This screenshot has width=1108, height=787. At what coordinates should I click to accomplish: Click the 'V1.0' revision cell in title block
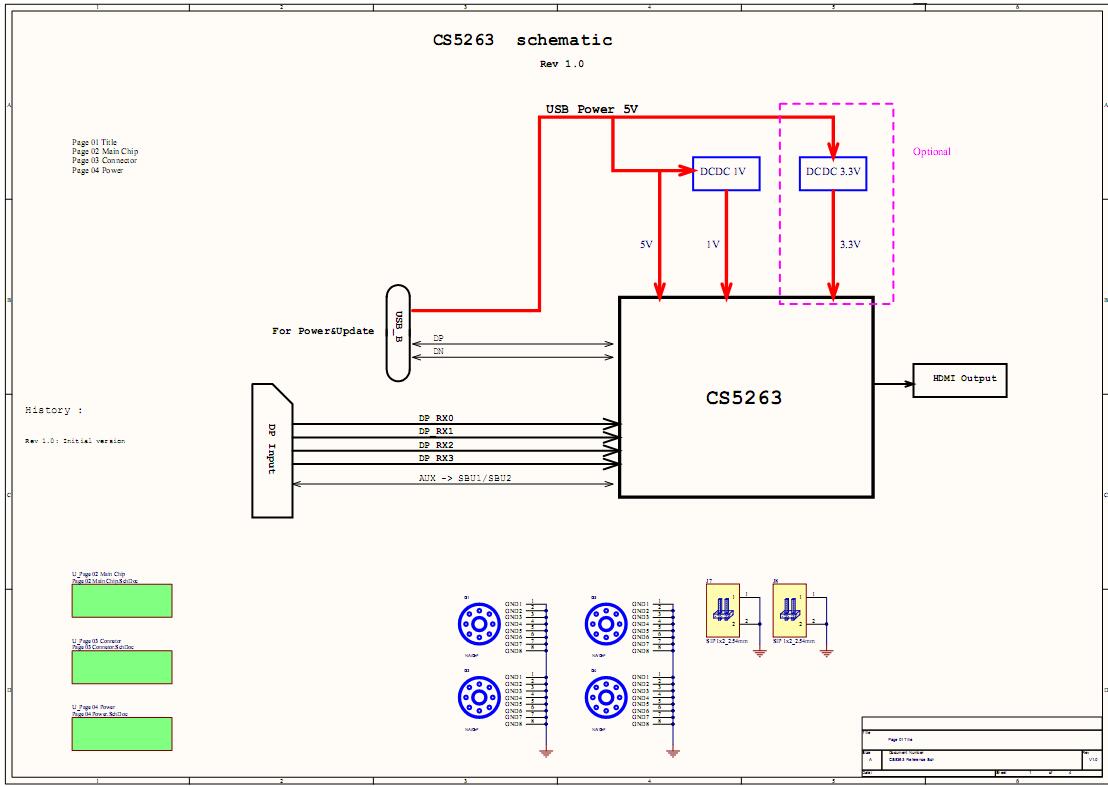coord(1092,759)
